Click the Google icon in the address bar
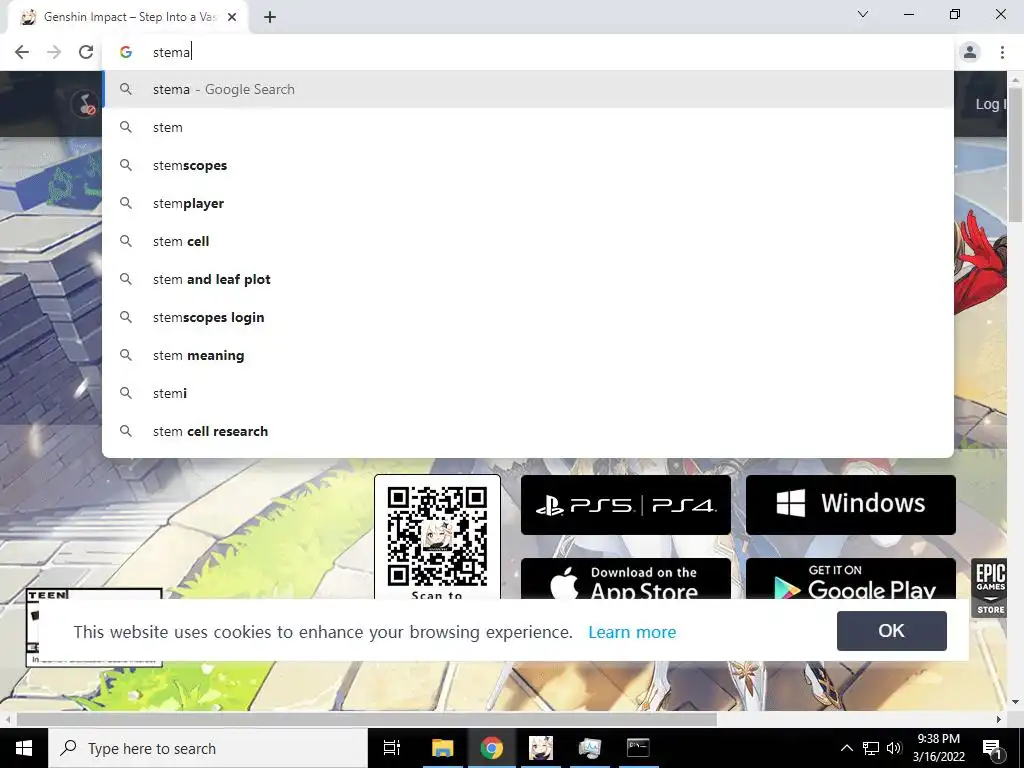Viewport: 1024px width, 768px height. (126, 52)
